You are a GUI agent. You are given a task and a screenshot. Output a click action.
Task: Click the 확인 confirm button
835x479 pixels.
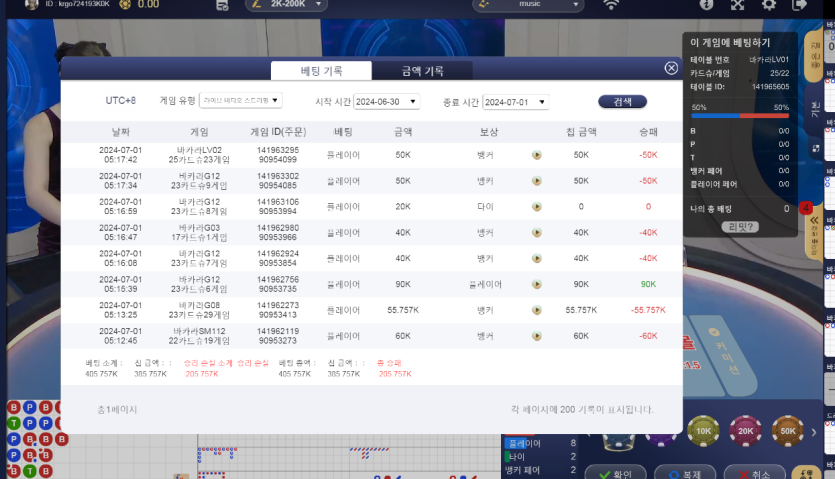[616, 473]
